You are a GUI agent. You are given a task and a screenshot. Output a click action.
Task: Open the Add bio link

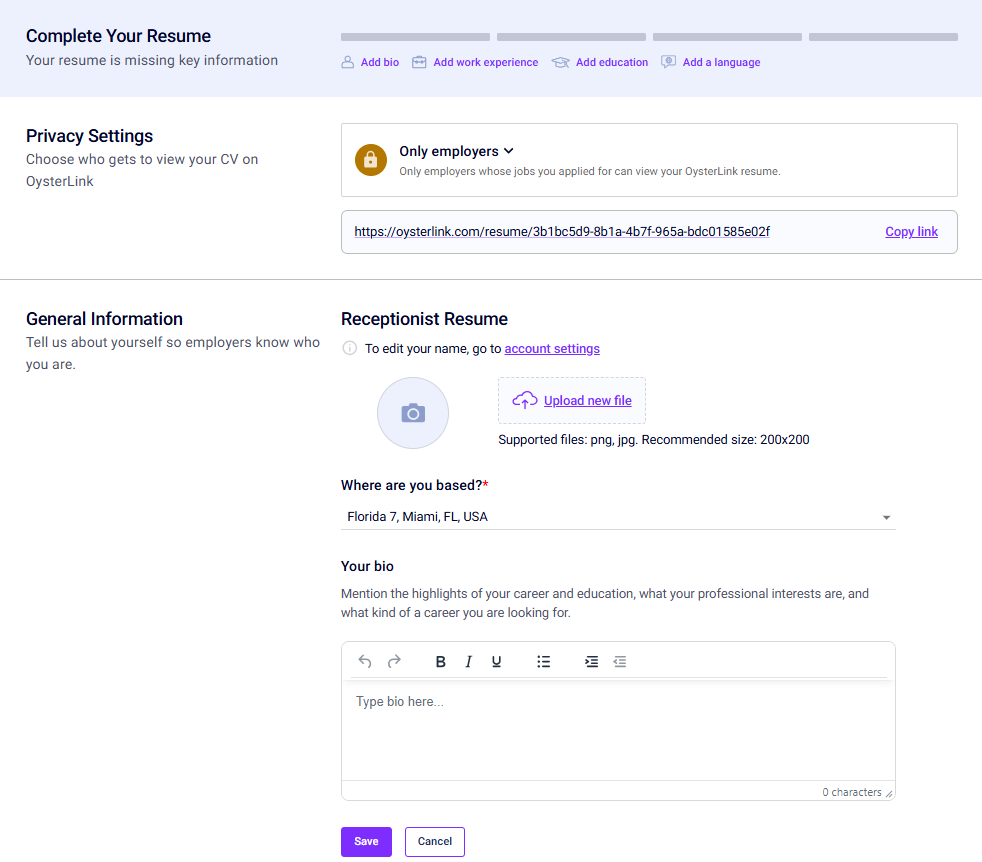click(x=380, y=62)
